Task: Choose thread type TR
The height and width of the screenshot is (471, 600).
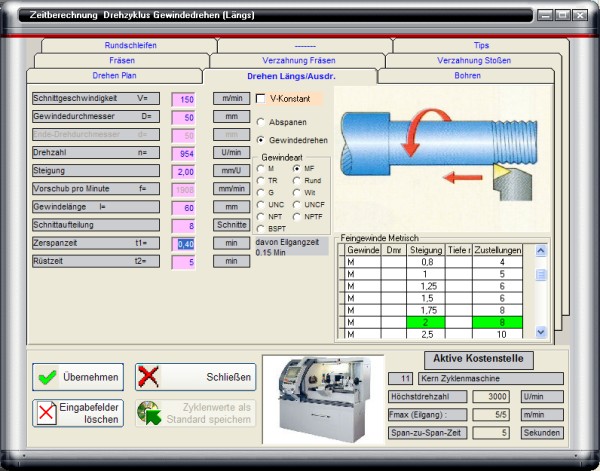Action: [x=261, y=180]
